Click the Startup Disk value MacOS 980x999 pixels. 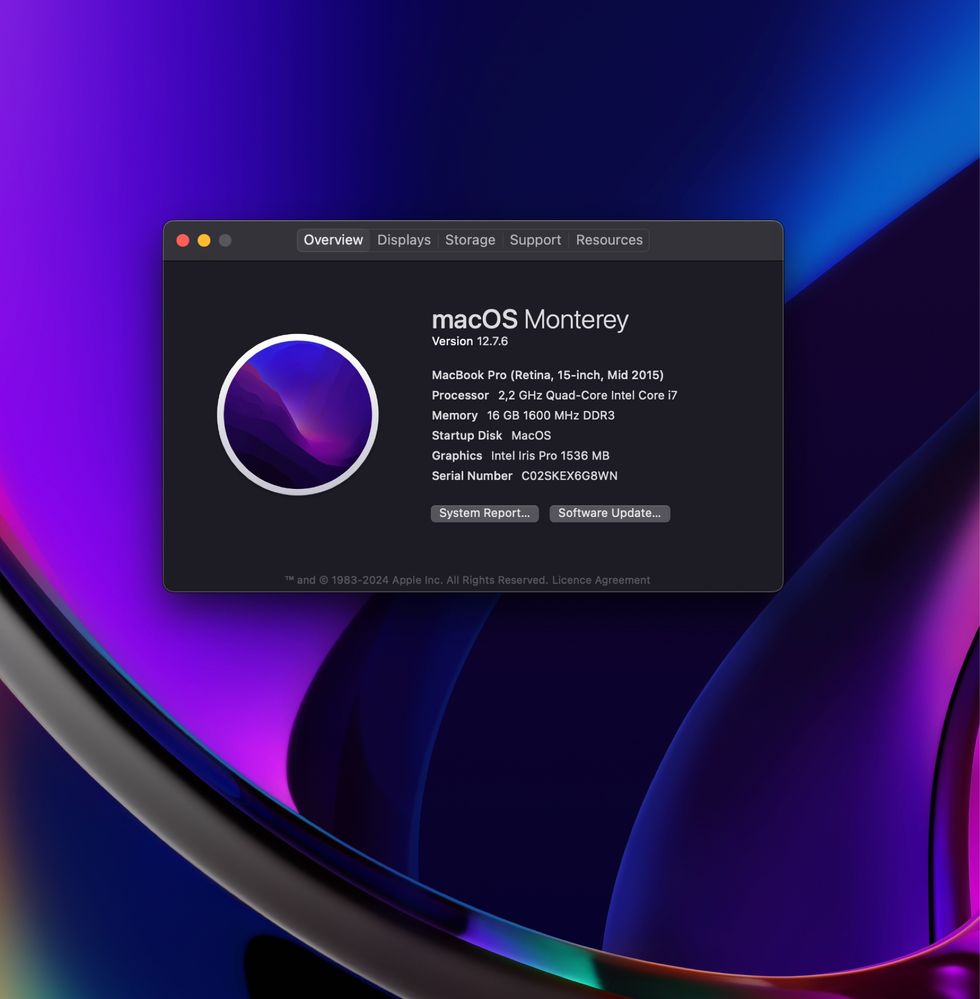531,436
